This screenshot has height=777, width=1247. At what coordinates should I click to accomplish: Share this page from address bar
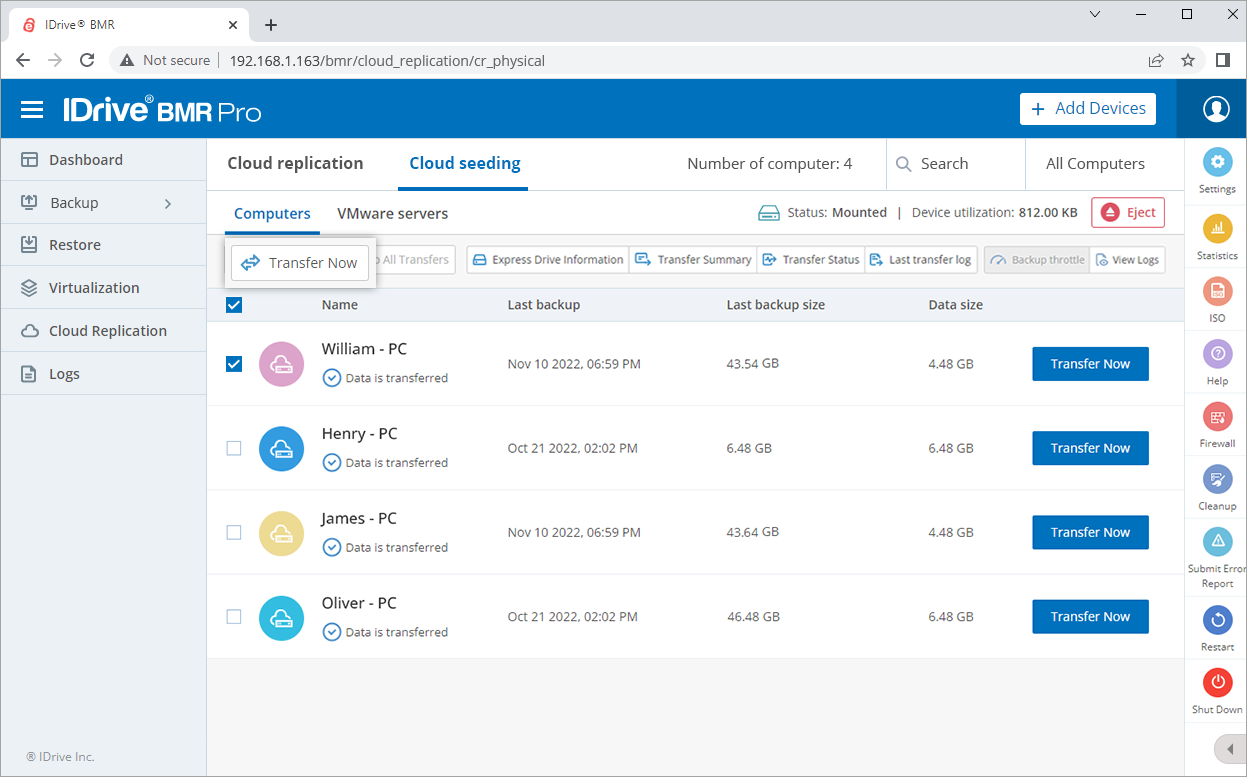pyautogui.click(x=1156, y=60)
